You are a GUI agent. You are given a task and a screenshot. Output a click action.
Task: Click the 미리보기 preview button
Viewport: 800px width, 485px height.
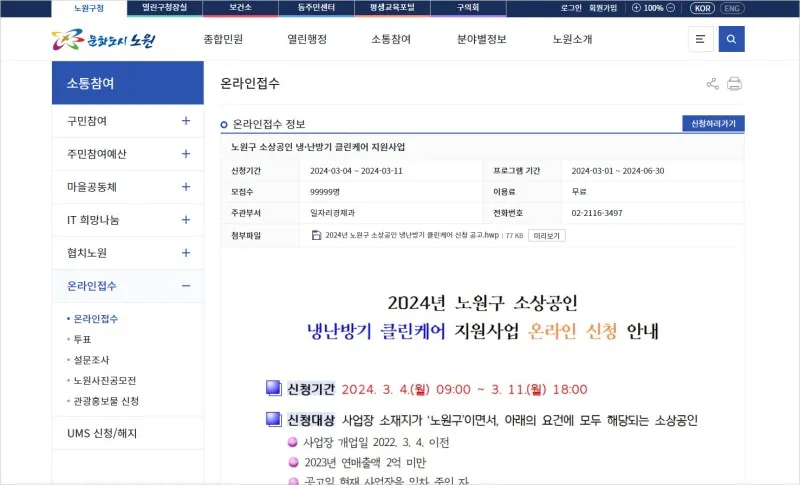546,236
